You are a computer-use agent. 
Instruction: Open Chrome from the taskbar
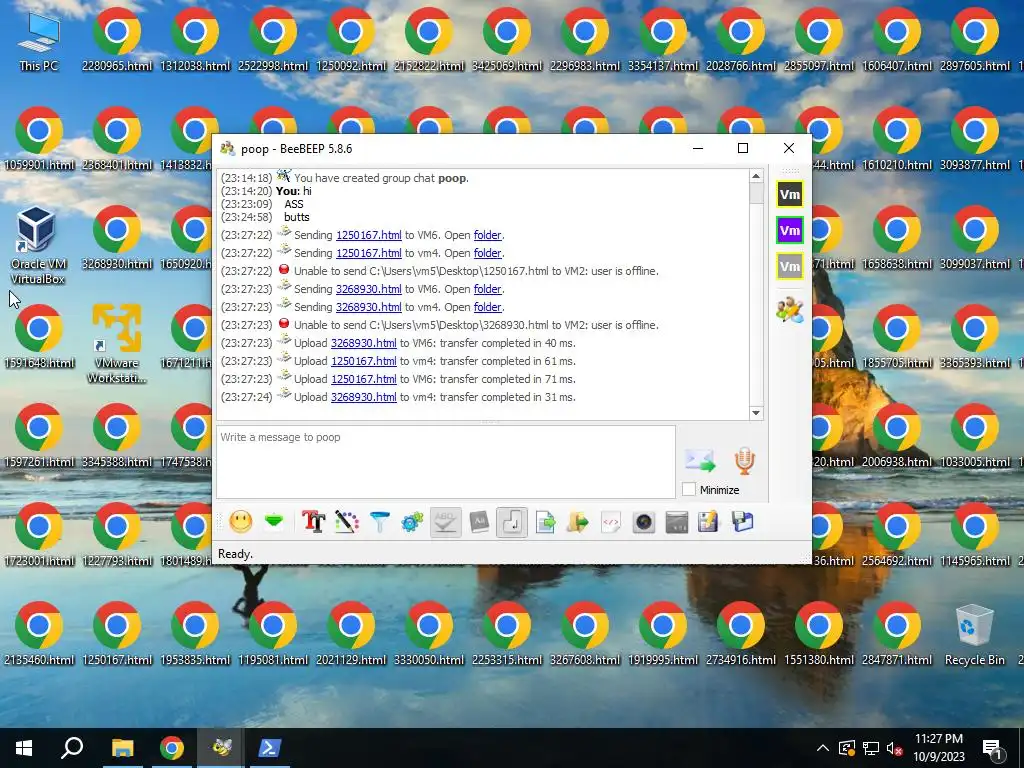tap(172, 748)
